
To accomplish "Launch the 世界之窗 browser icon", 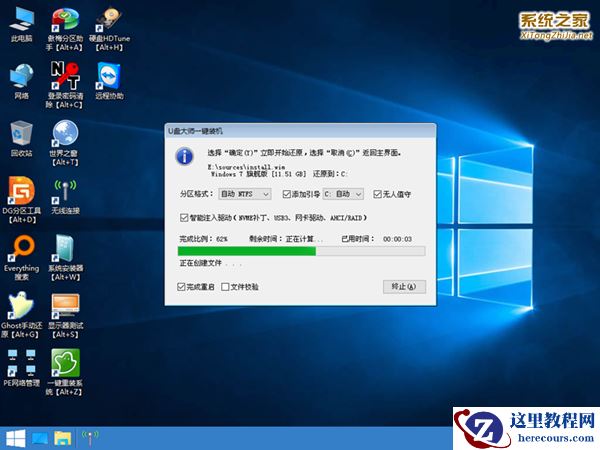I will coord(65,142).
